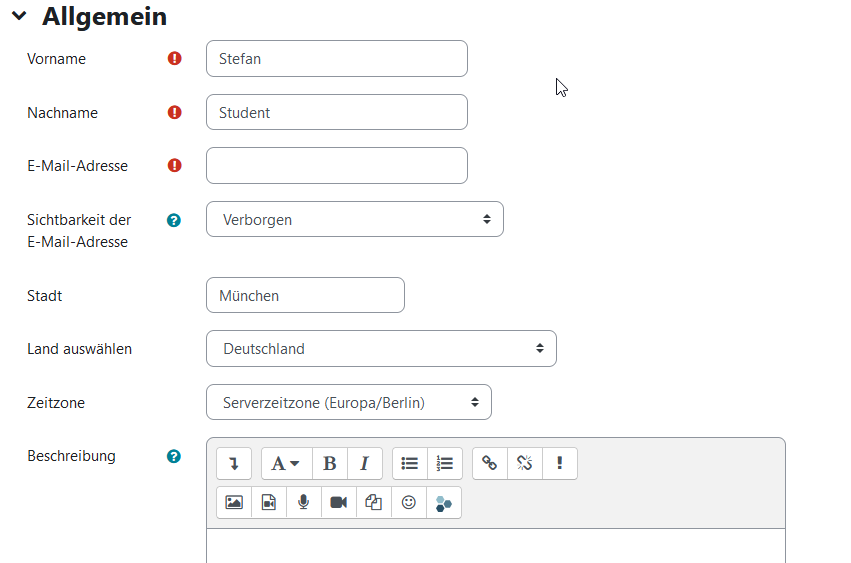Record audio with the microphone icon
Image resolution: width=851 pixels, height=563 pixels.
[303, 502]
